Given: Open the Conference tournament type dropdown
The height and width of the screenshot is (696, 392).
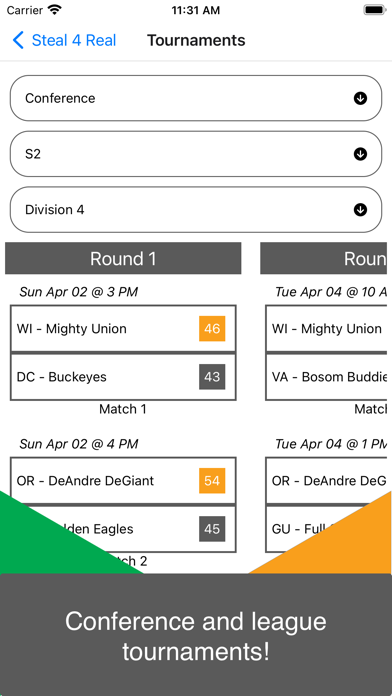Looking at the screenshot, I should [x=196, y=98].
